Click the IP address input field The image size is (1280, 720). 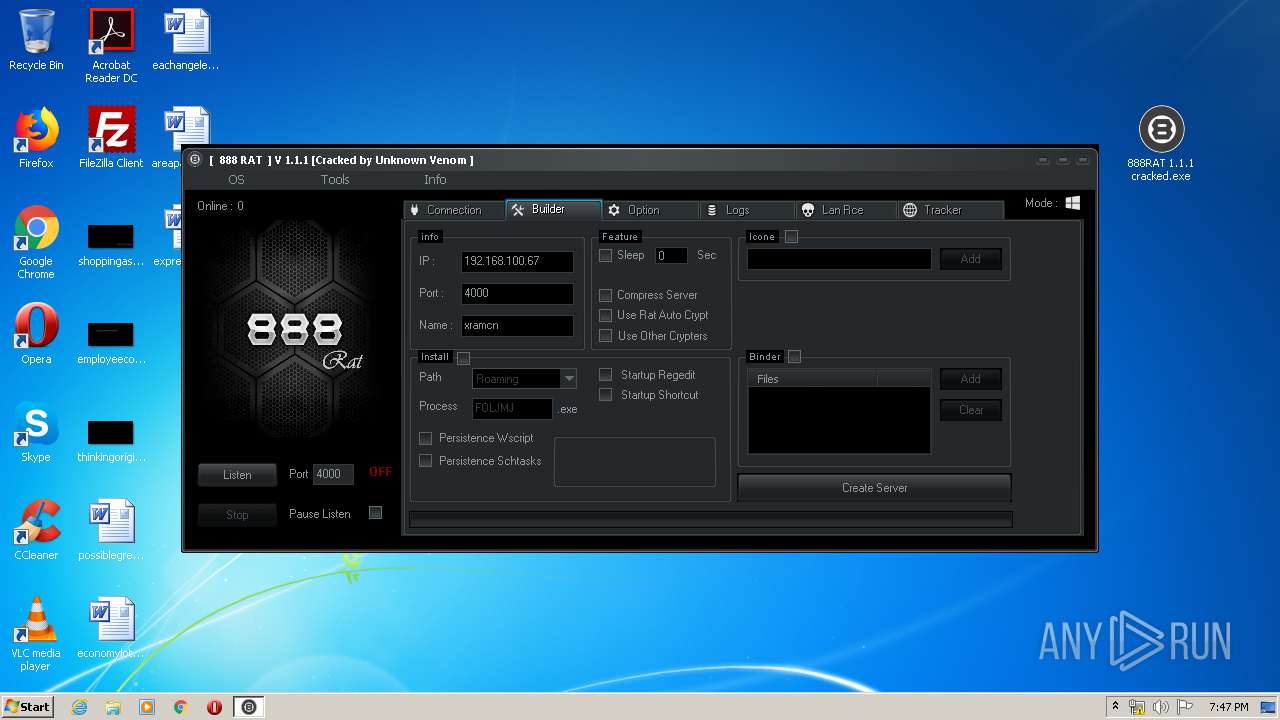(517, 261)
